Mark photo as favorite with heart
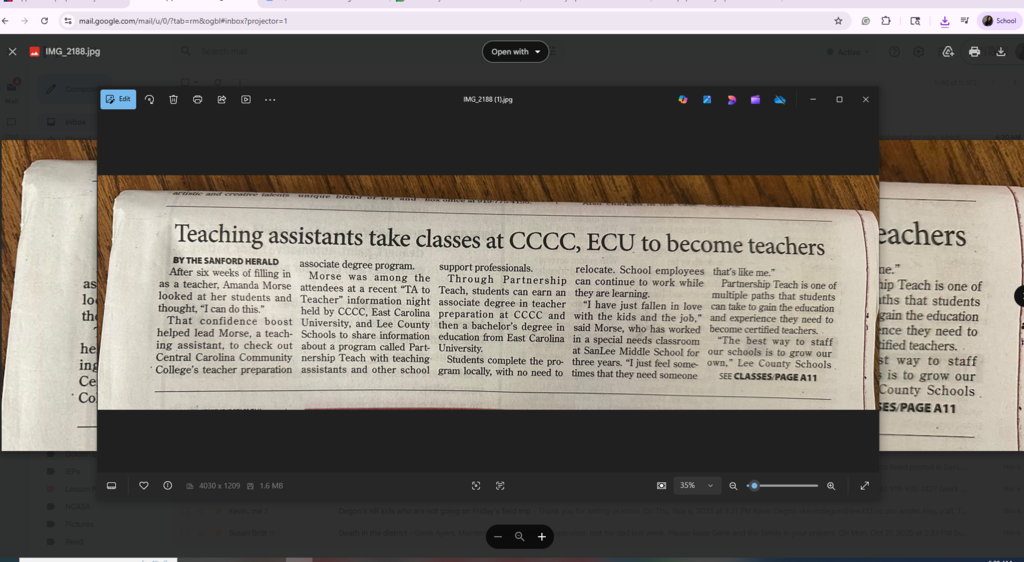Image resolution: width=1024 pixels, height=562 pixels. [143, 485]
